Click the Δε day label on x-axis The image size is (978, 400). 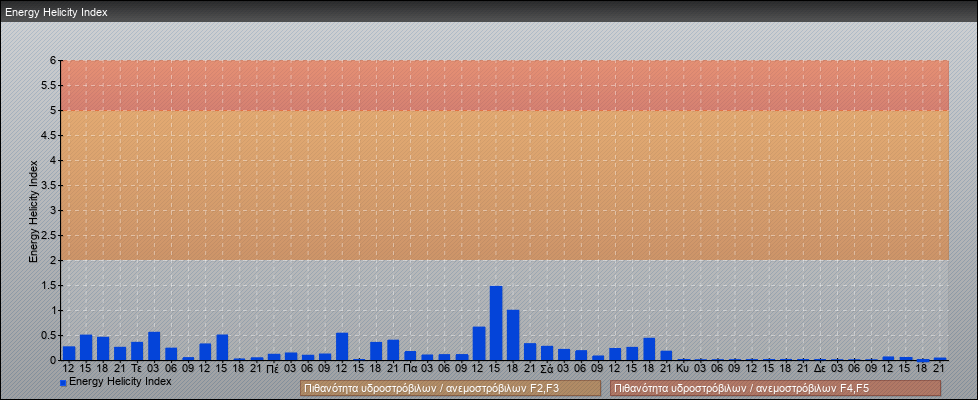click(x=820, y=369)
